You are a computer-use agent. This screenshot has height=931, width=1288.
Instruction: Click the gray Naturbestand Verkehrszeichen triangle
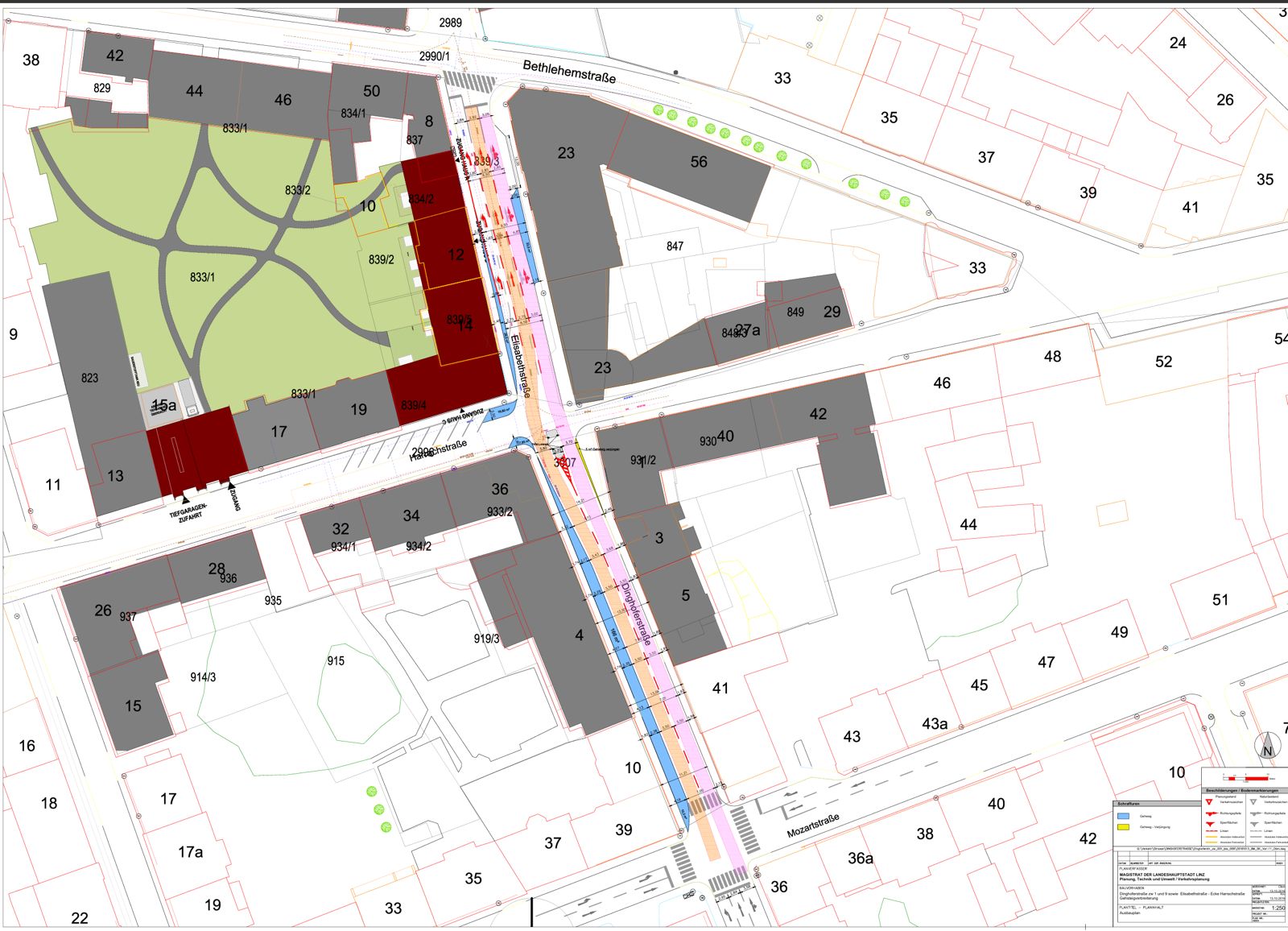click(x=1253, y=802)
